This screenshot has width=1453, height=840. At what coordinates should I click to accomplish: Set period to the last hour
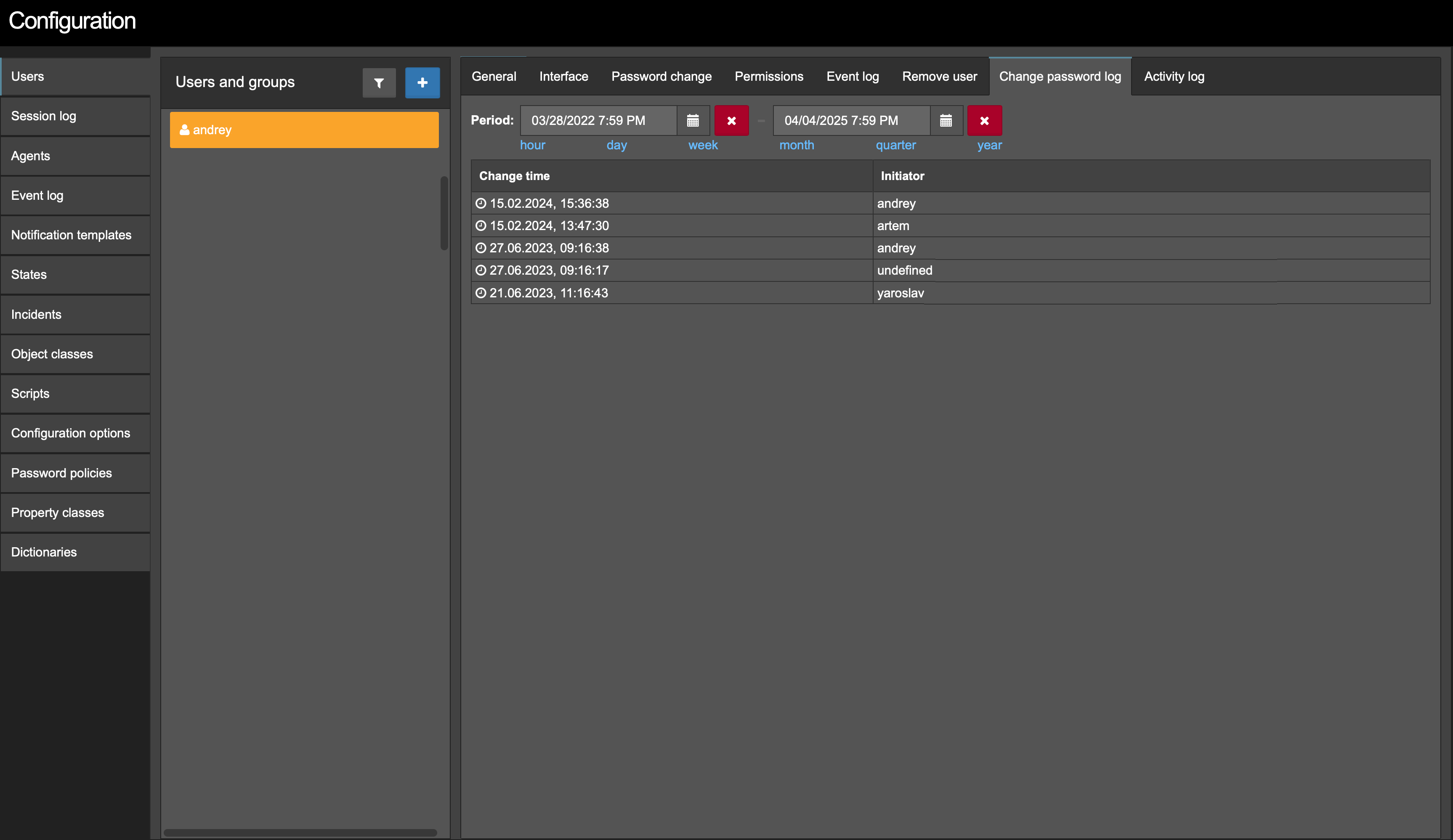click(532, 145)
